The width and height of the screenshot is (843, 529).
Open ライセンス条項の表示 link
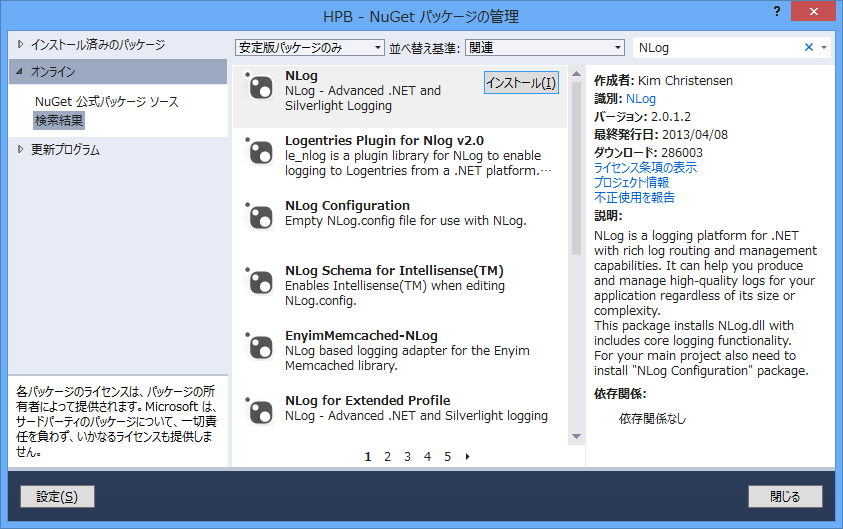click(645, 168)
